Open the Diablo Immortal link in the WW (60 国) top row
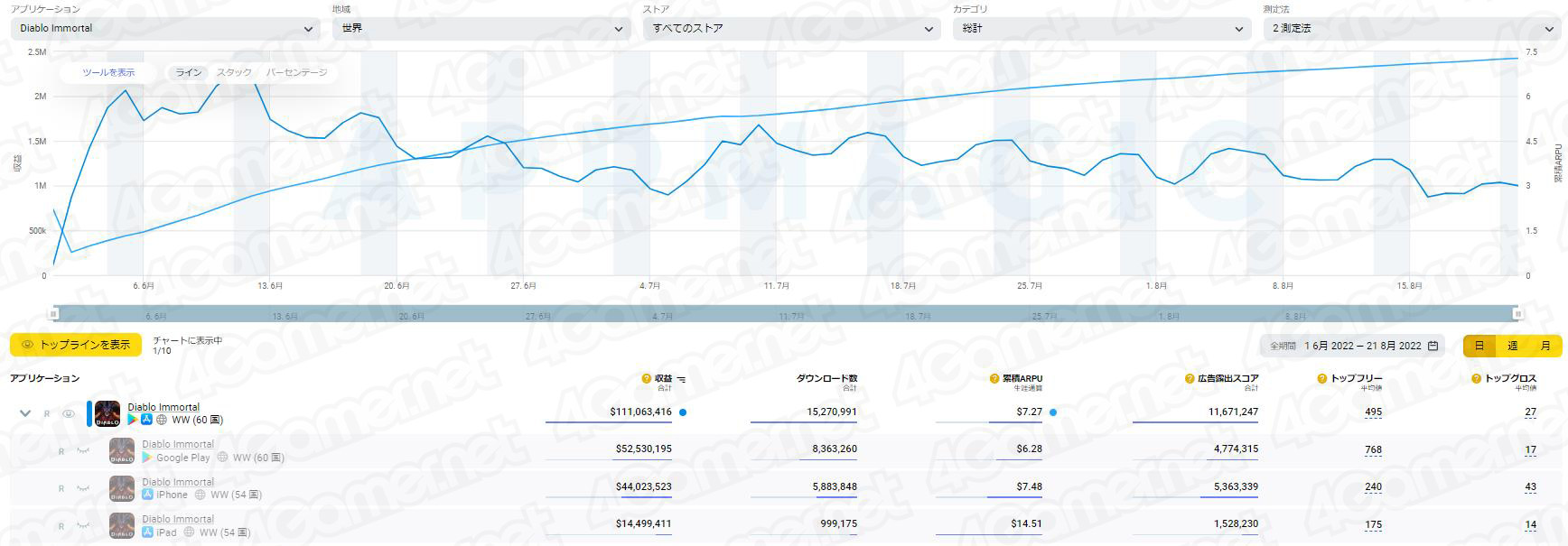The height and width of the screenshot is (546, 1568). click(x=163, y=407)
